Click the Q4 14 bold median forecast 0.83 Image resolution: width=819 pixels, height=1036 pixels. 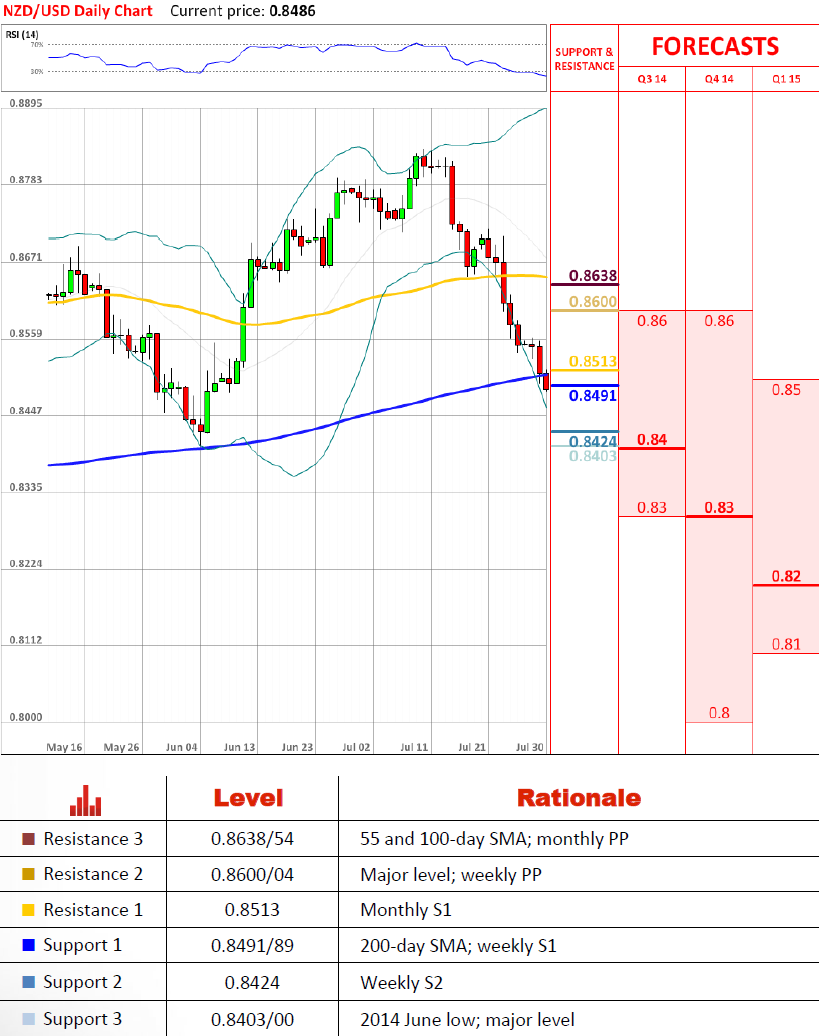[x=719, y=507]
